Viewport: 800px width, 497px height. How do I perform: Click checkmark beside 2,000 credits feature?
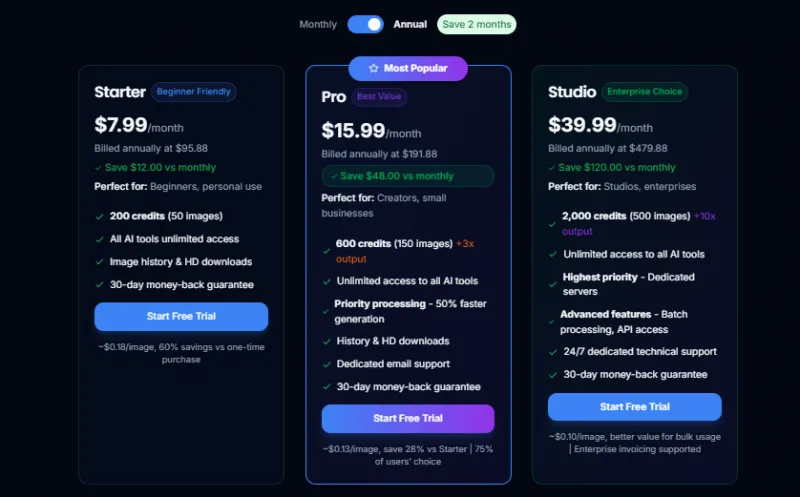pyautogui.click(x=552, y=223)
